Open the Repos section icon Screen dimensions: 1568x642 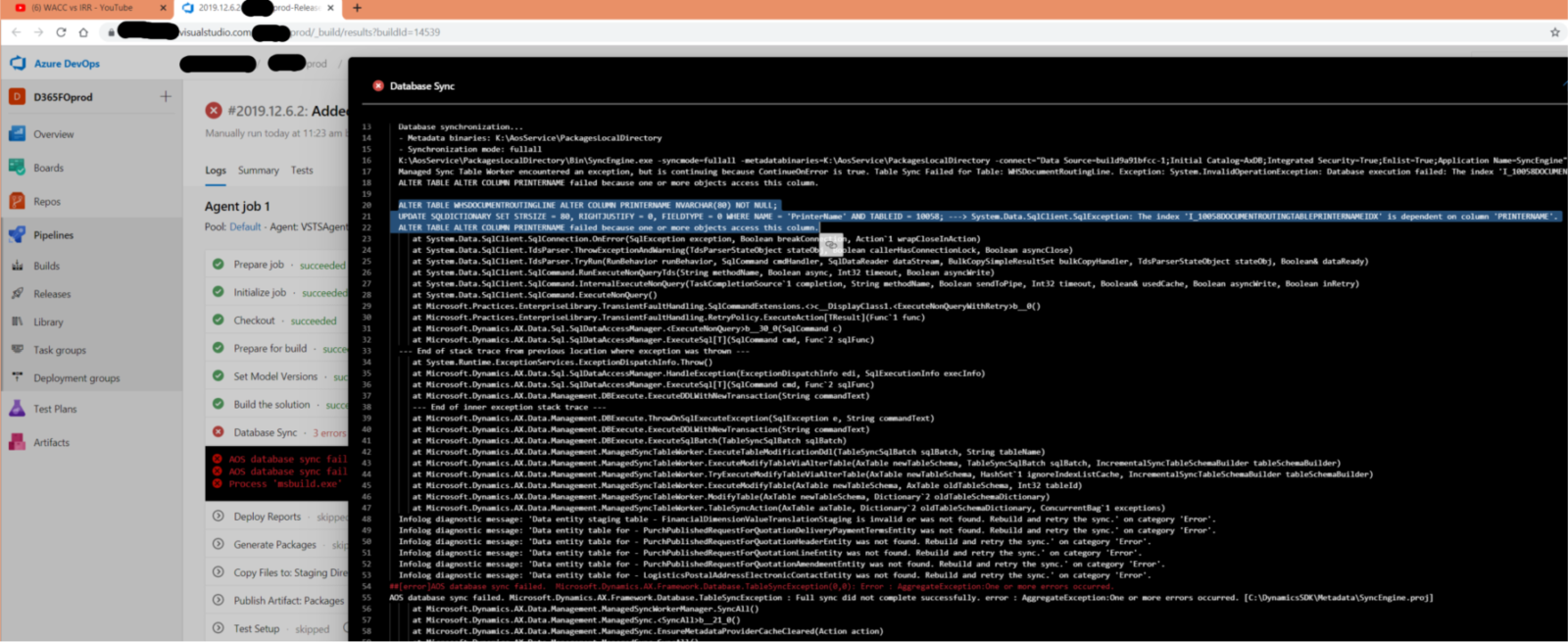(x=17, y=201)
